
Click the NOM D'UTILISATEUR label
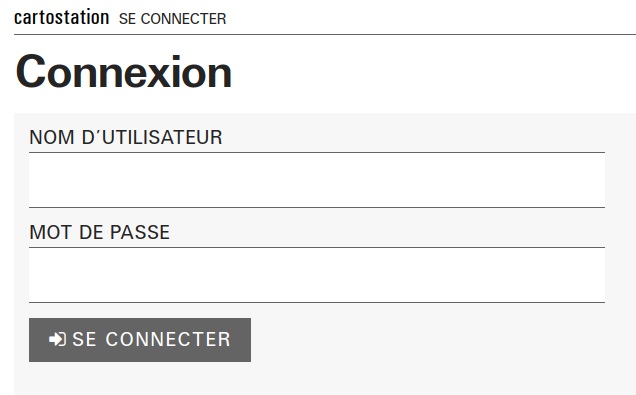point(126,137)
